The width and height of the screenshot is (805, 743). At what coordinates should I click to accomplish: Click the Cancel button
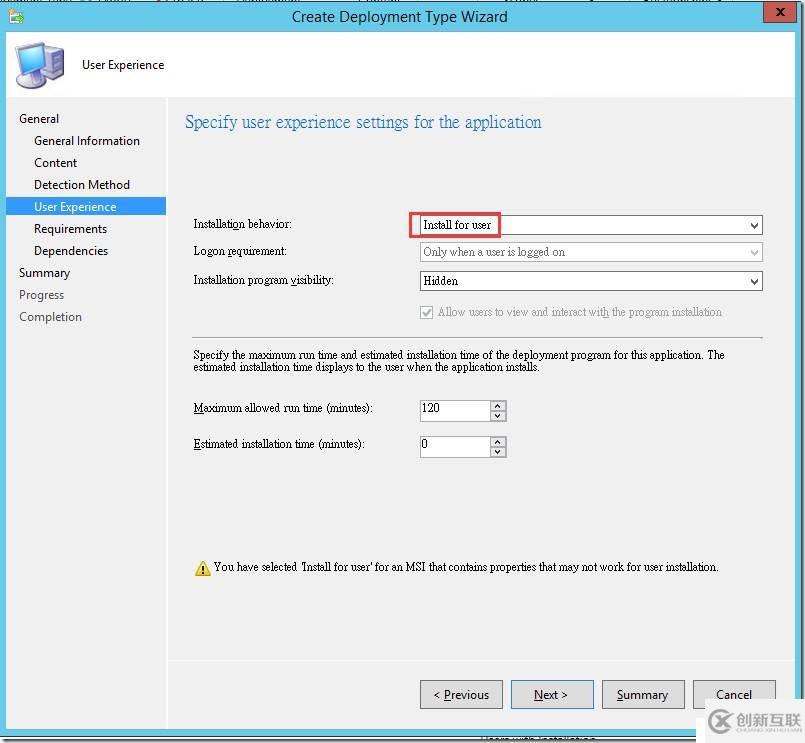(x=734, y=695)
